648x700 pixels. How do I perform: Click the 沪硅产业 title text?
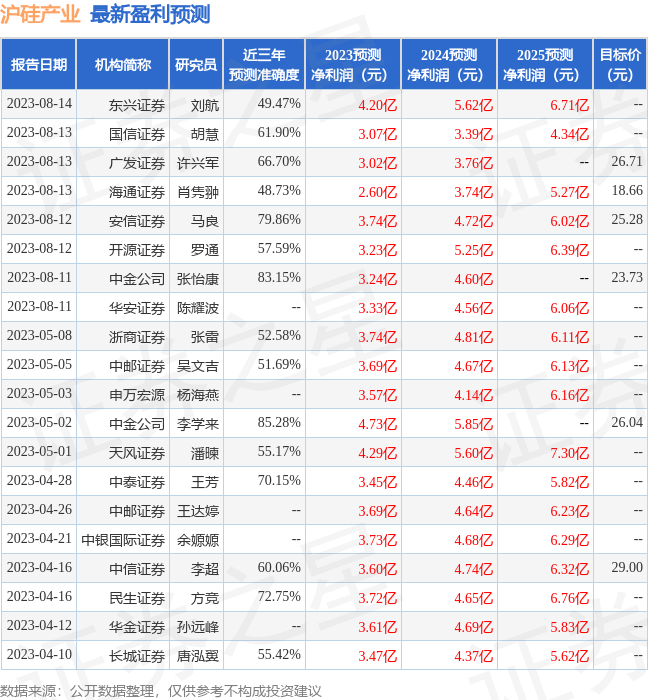[40, 14]
